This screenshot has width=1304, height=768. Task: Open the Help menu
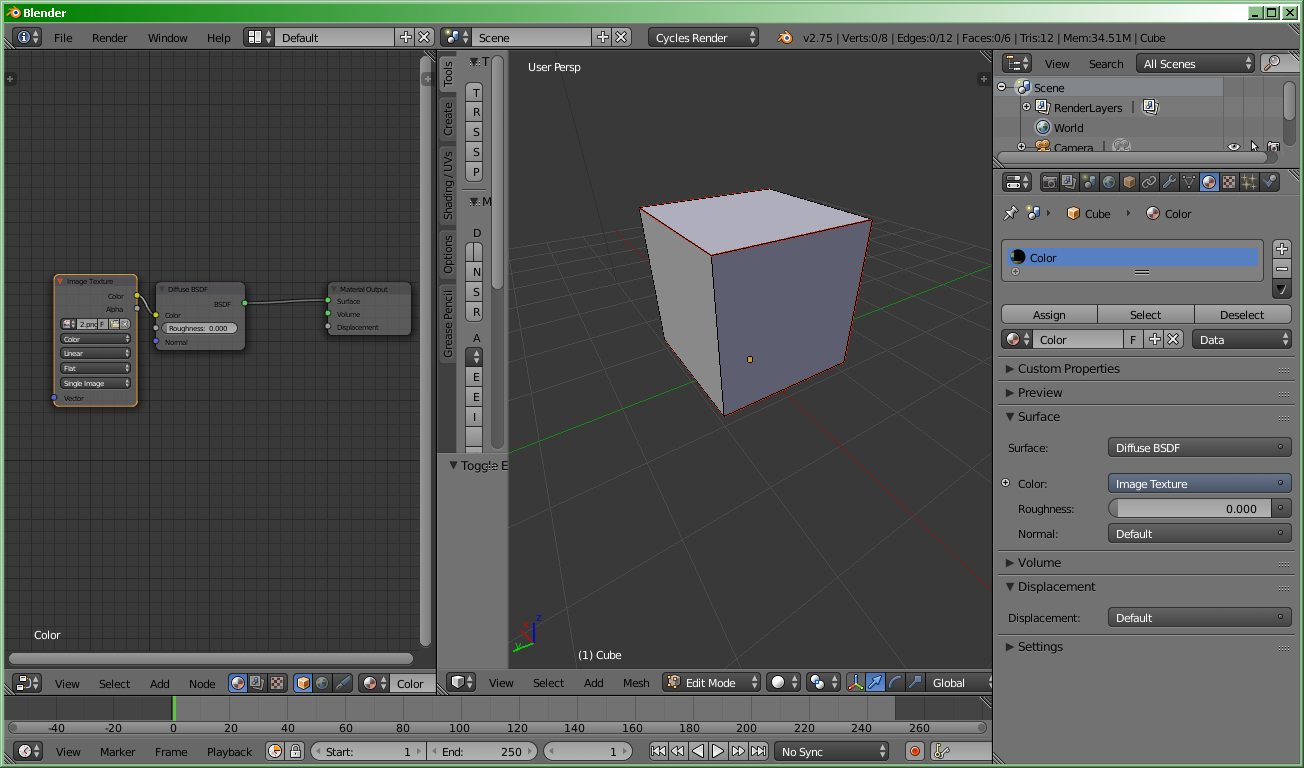pos(219,38)
